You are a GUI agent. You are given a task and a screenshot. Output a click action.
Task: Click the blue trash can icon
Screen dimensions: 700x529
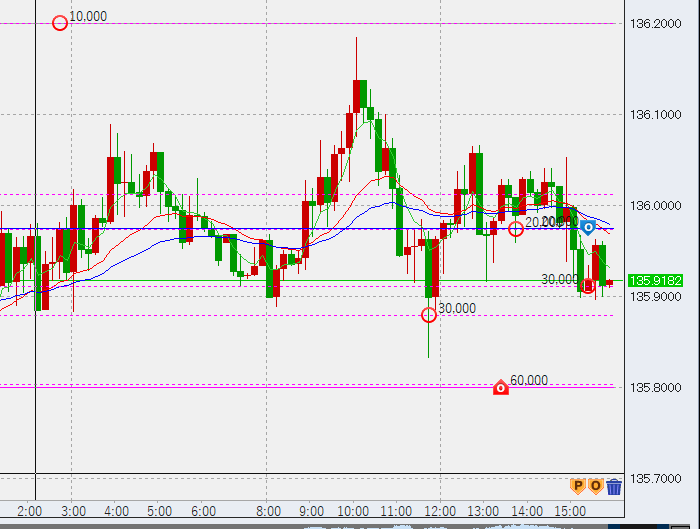point(614,487)
